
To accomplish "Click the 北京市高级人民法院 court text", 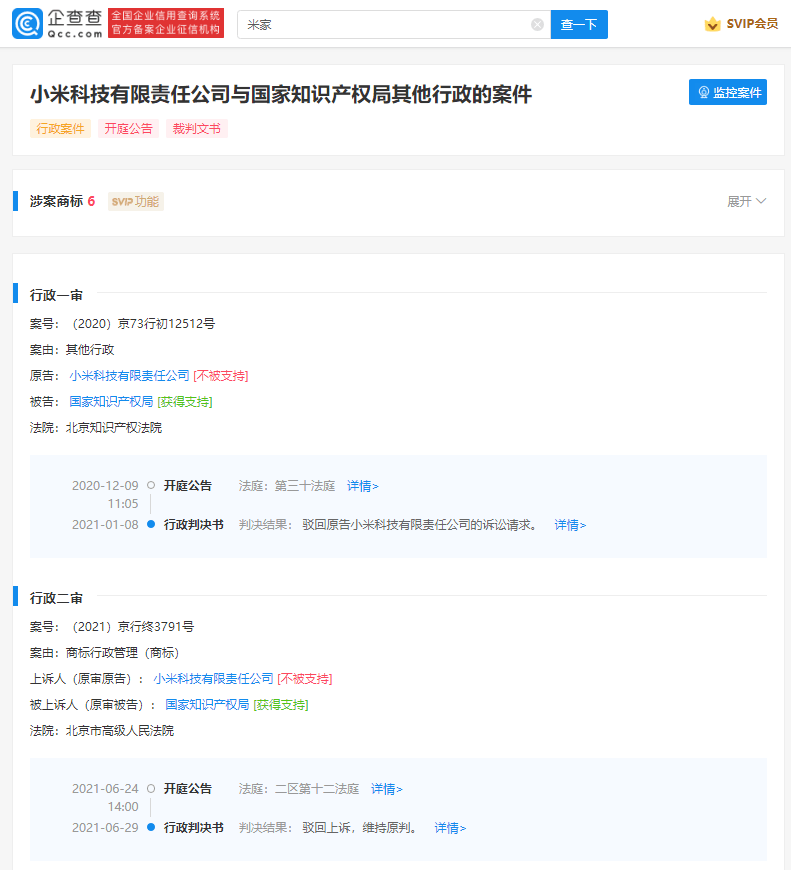I will click(x=120, y=730).
